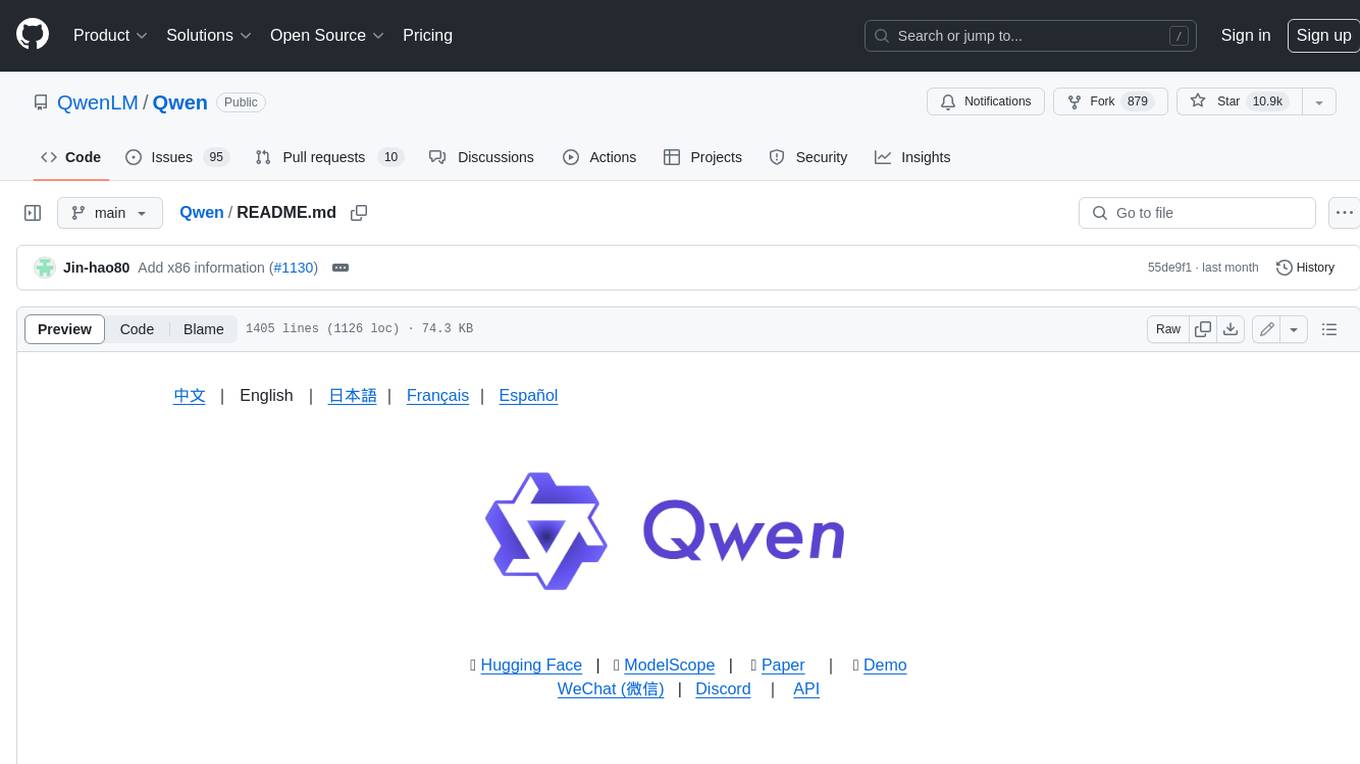
Task: Open Jin-hao80 author avatar
Action: [x=44, y=268]
